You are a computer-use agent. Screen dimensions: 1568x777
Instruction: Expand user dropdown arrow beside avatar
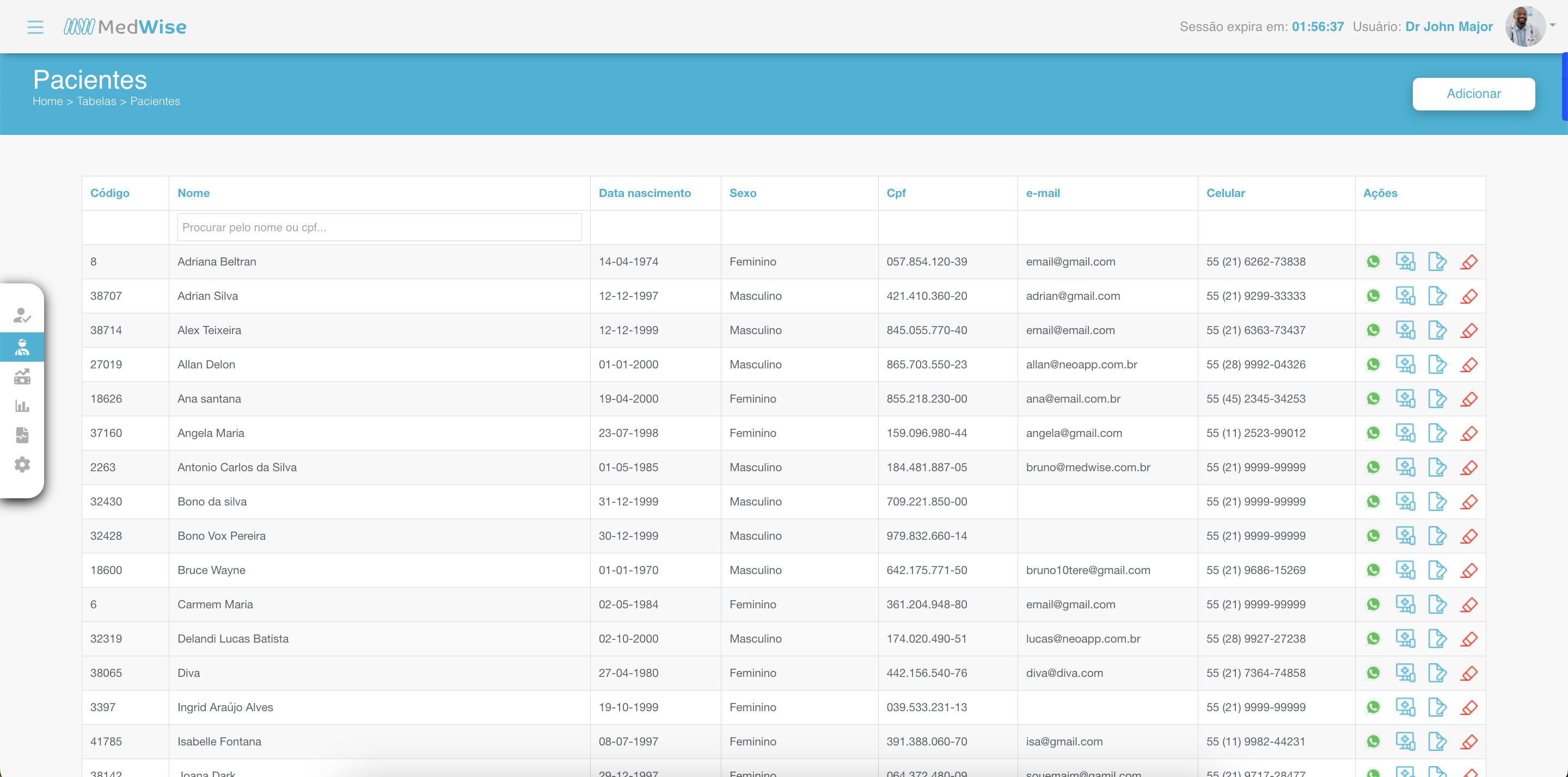[1553, 26]
